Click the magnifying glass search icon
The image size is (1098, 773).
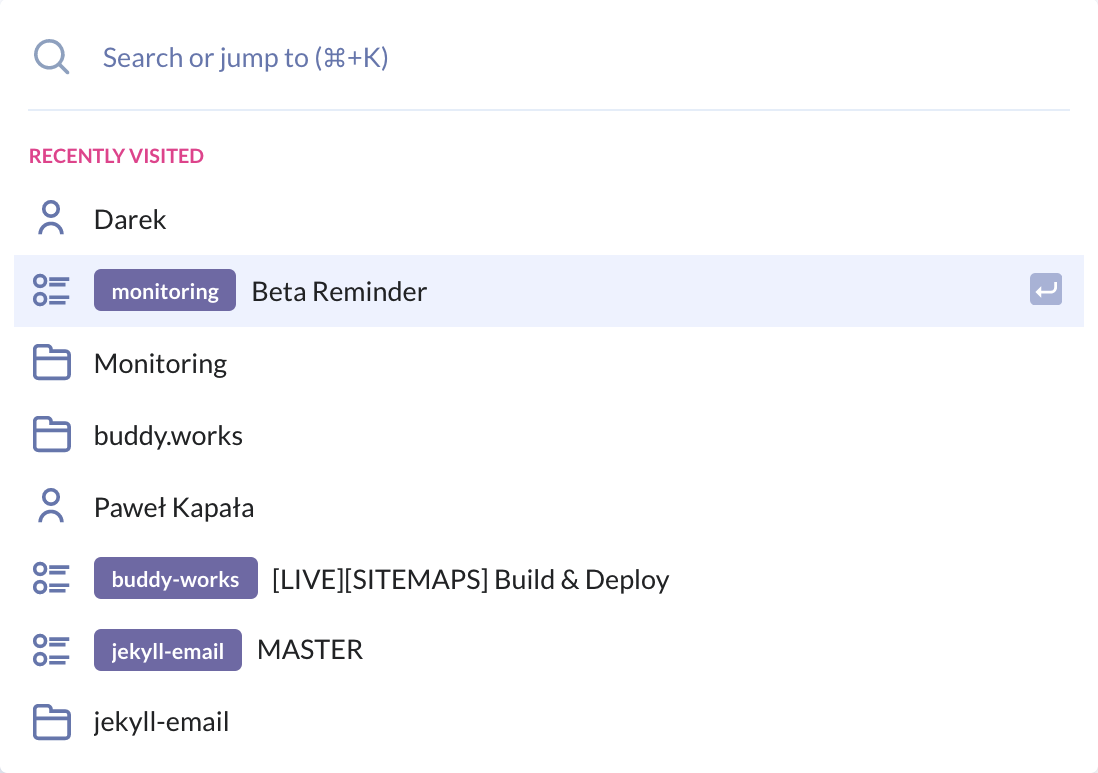coord(51,57)
